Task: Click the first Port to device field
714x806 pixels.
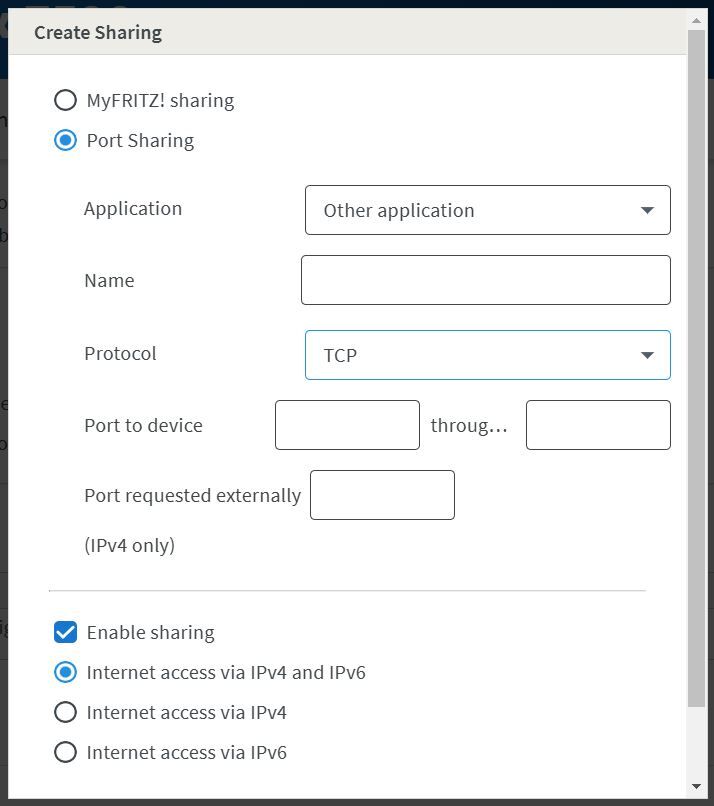Action: tap(347, 425)
